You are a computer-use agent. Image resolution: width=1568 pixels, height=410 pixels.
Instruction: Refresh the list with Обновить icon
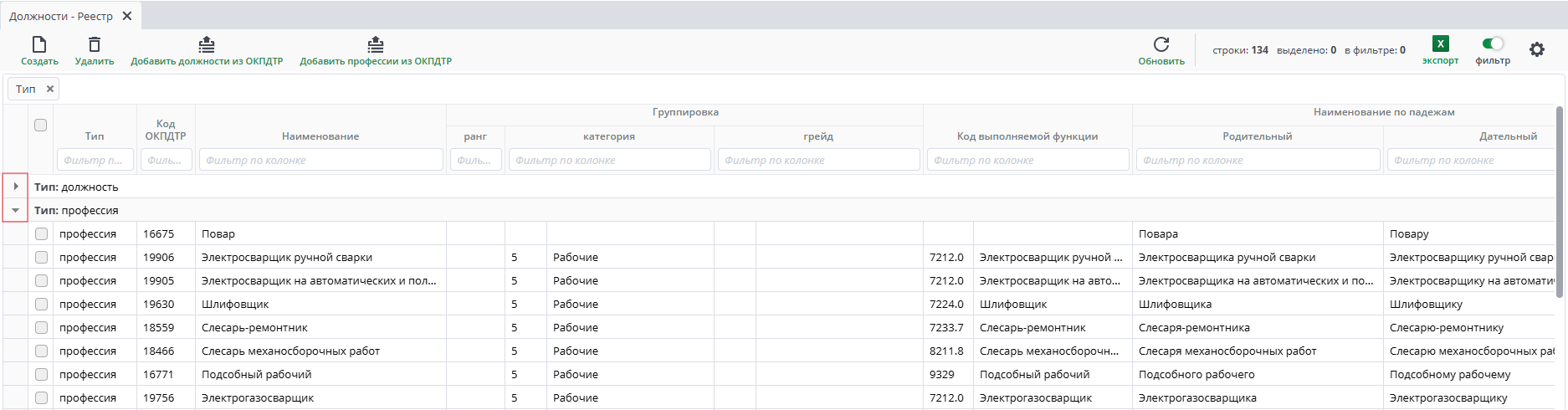point(1161,44)
